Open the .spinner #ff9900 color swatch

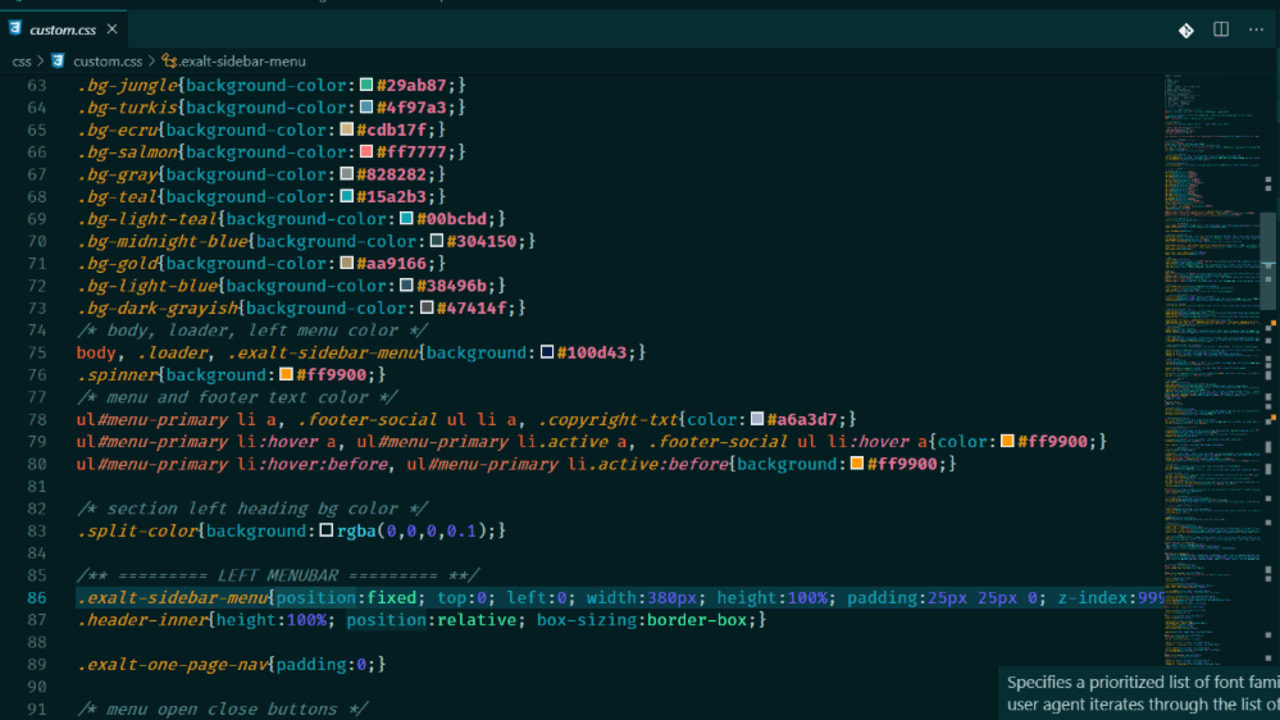pyautogui.click(x=286, y=375)
